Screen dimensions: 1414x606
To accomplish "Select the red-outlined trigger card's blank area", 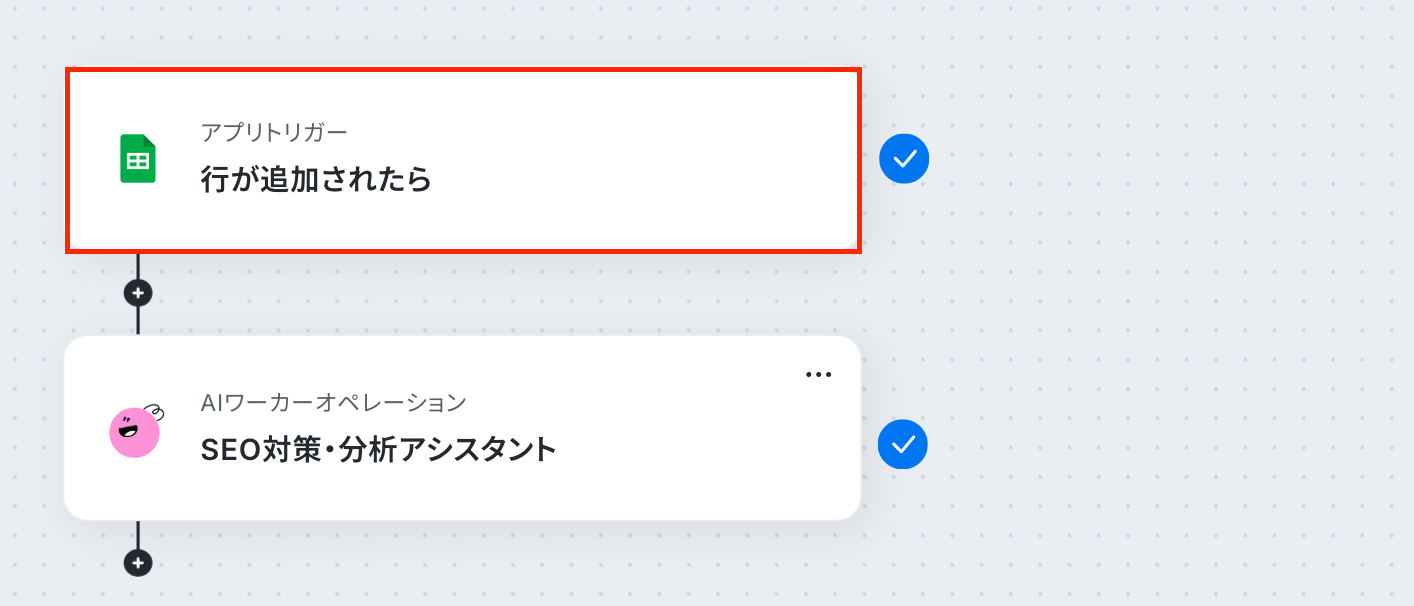I will [x=640, y=160].
